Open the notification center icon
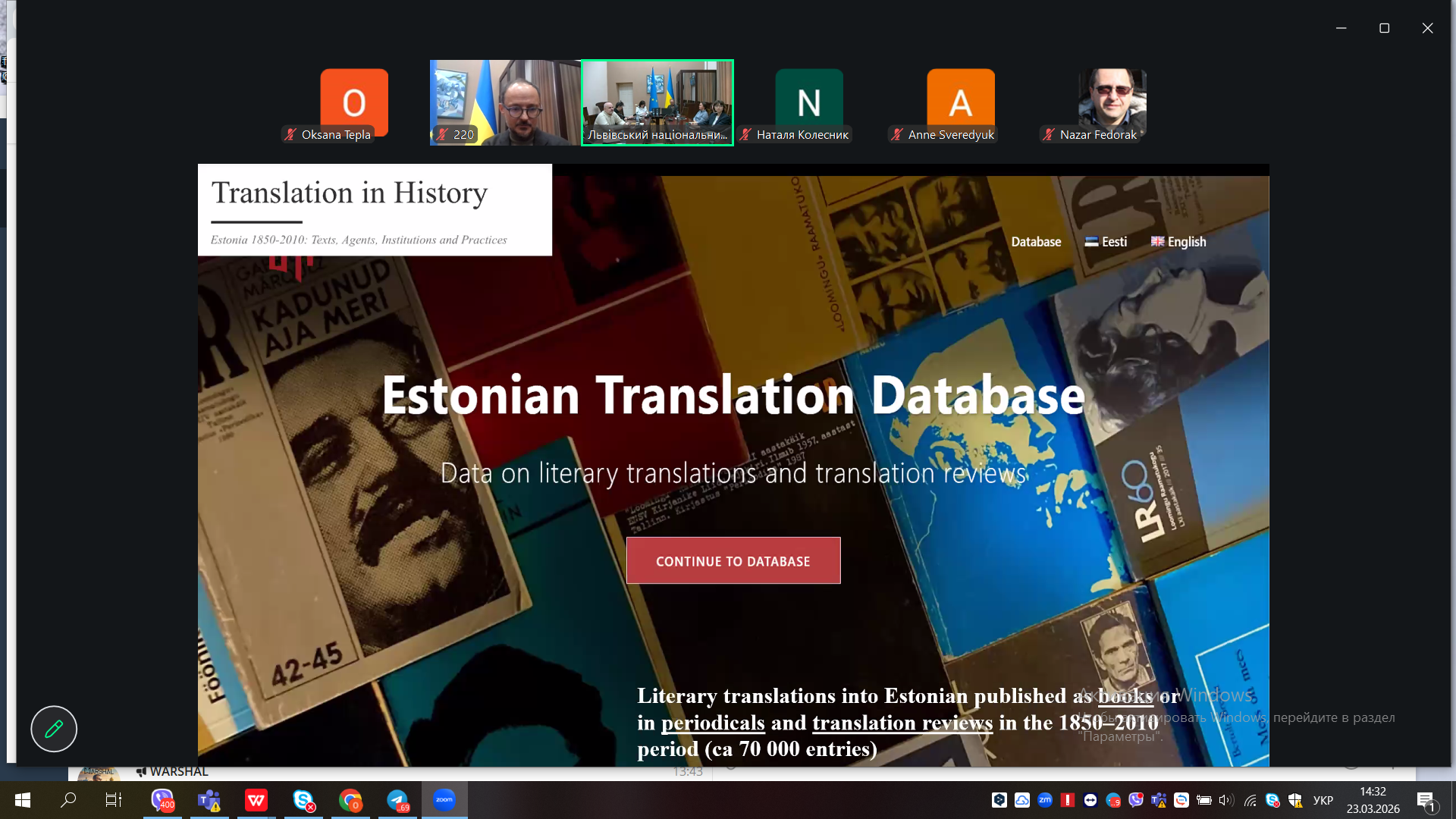The height and width of the screenshot is (819, 1456). coord(1426,801)
